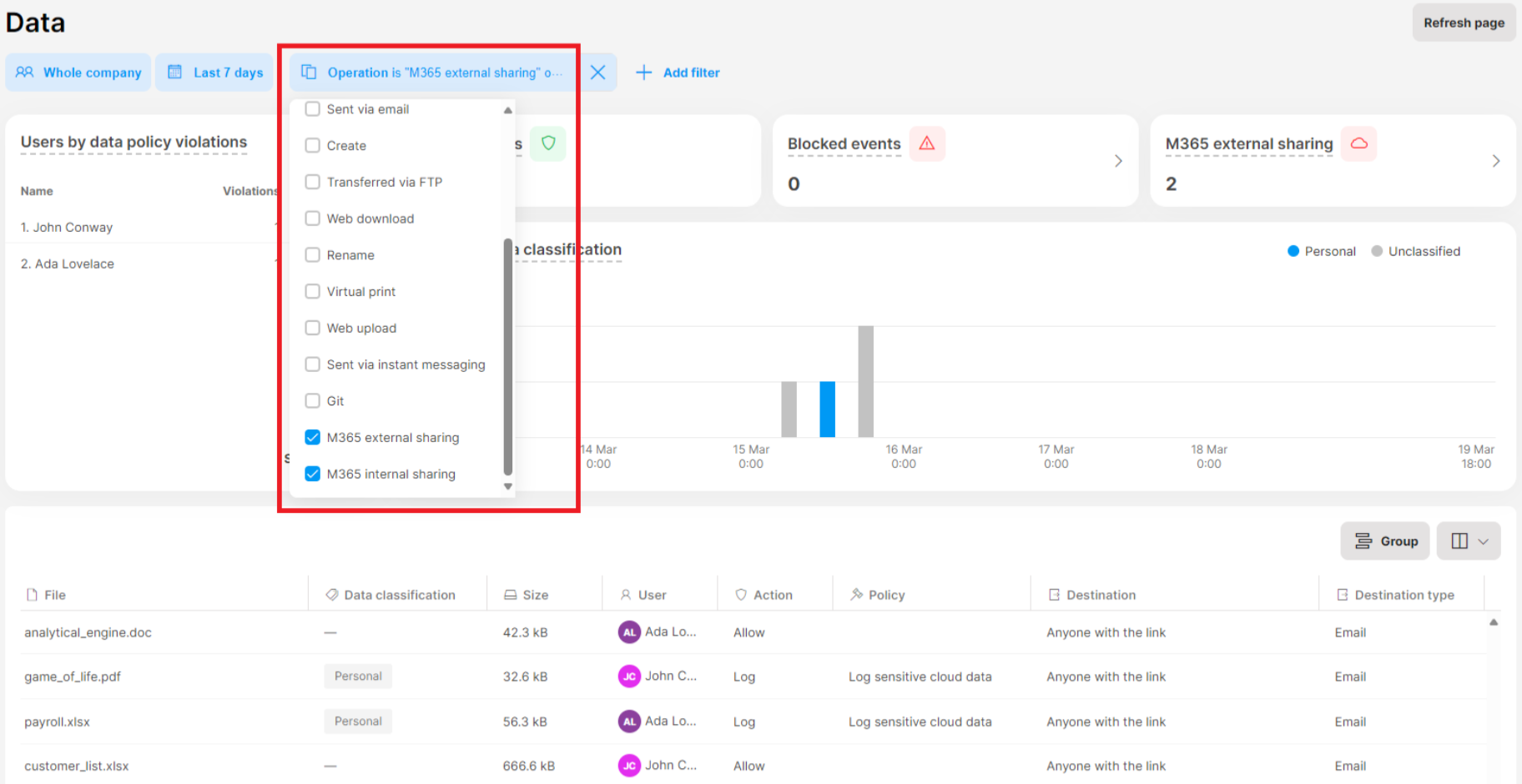Click the cloud icon next to M365 external sharing

[x=1358, y=143]
